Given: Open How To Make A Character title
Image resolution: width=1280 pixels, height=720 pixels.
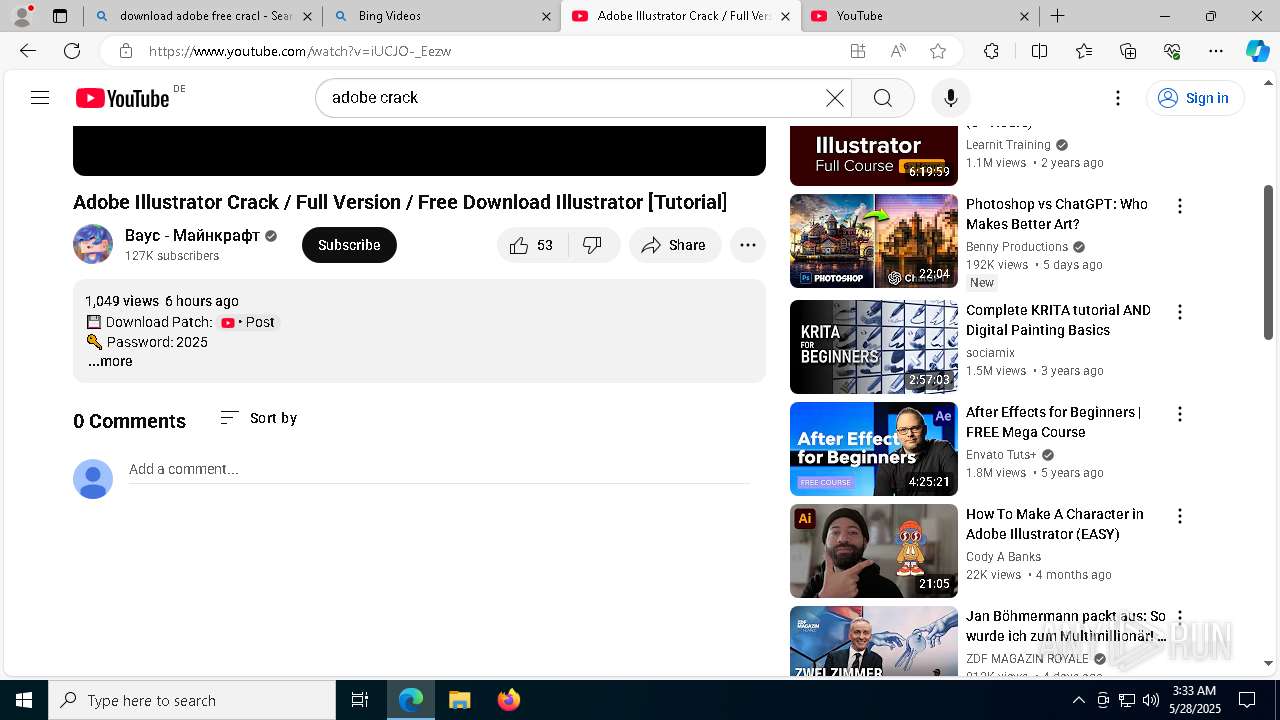Looking at the screenshot, I should pyautogui.click(x=1054, y=524).
